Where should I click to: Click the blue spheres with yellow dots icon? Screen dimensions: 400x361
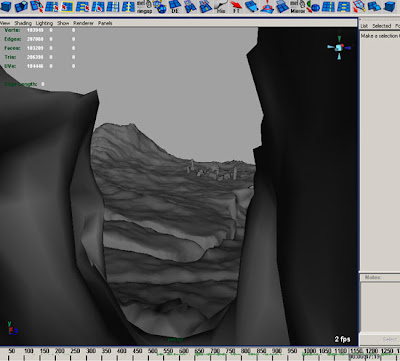pos(160,6)
